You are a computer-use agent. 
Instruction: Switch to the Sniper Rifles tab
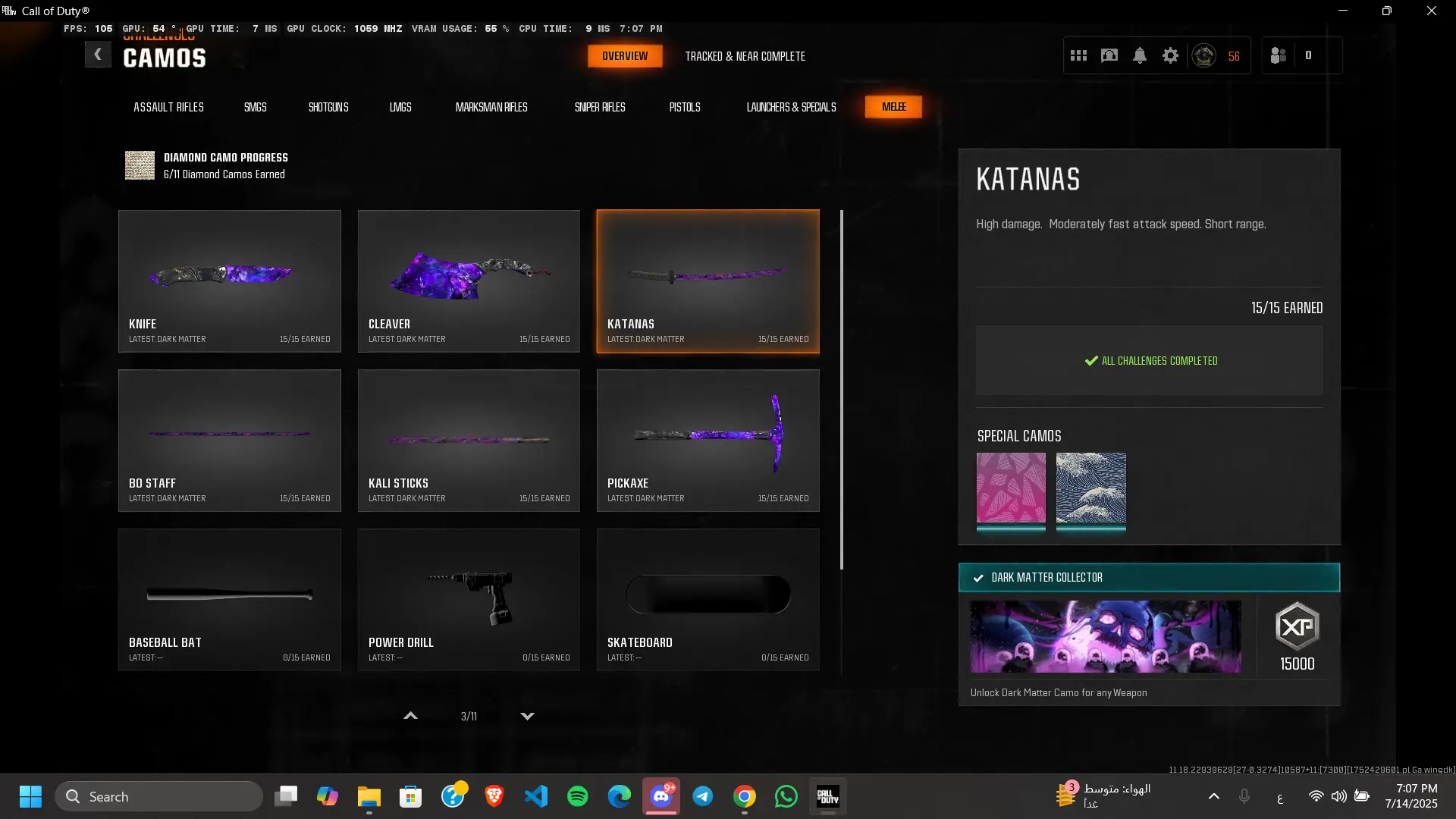point(599,107)
